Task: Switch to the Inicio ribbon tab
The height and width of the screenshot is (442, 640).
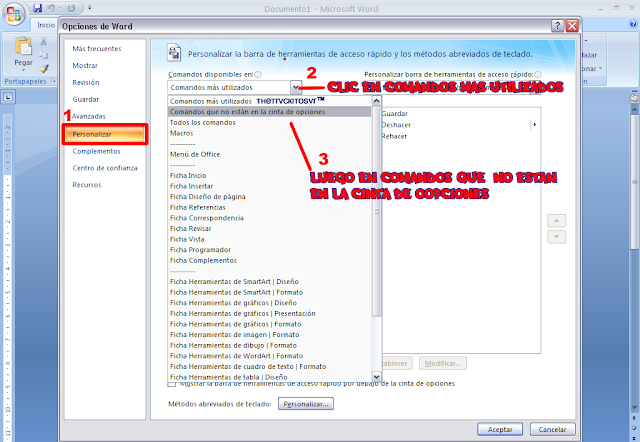Action: coord(46,25)
